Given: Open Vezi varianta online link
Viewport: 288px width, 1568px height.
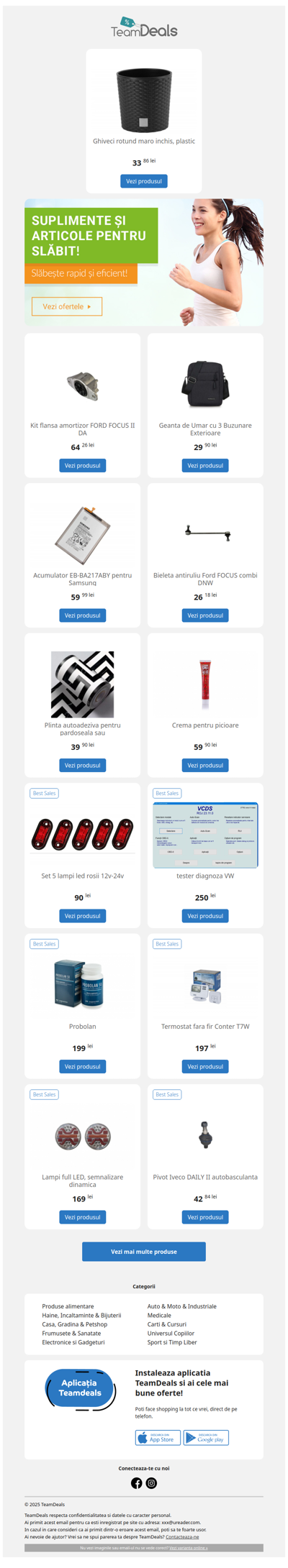Looking at the screenshot, I should point(188,1548).
